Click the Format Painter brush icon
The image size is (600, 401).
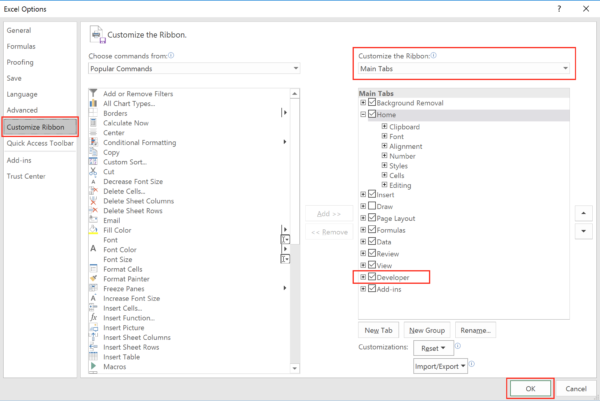[x=93, y=279]
